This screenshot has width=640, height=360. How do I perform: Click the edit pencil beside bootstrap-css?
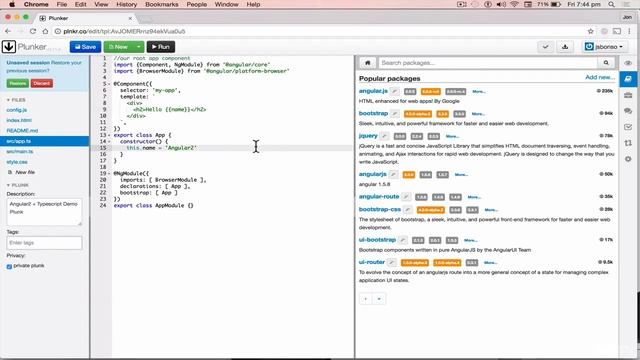tap(407, 210)
